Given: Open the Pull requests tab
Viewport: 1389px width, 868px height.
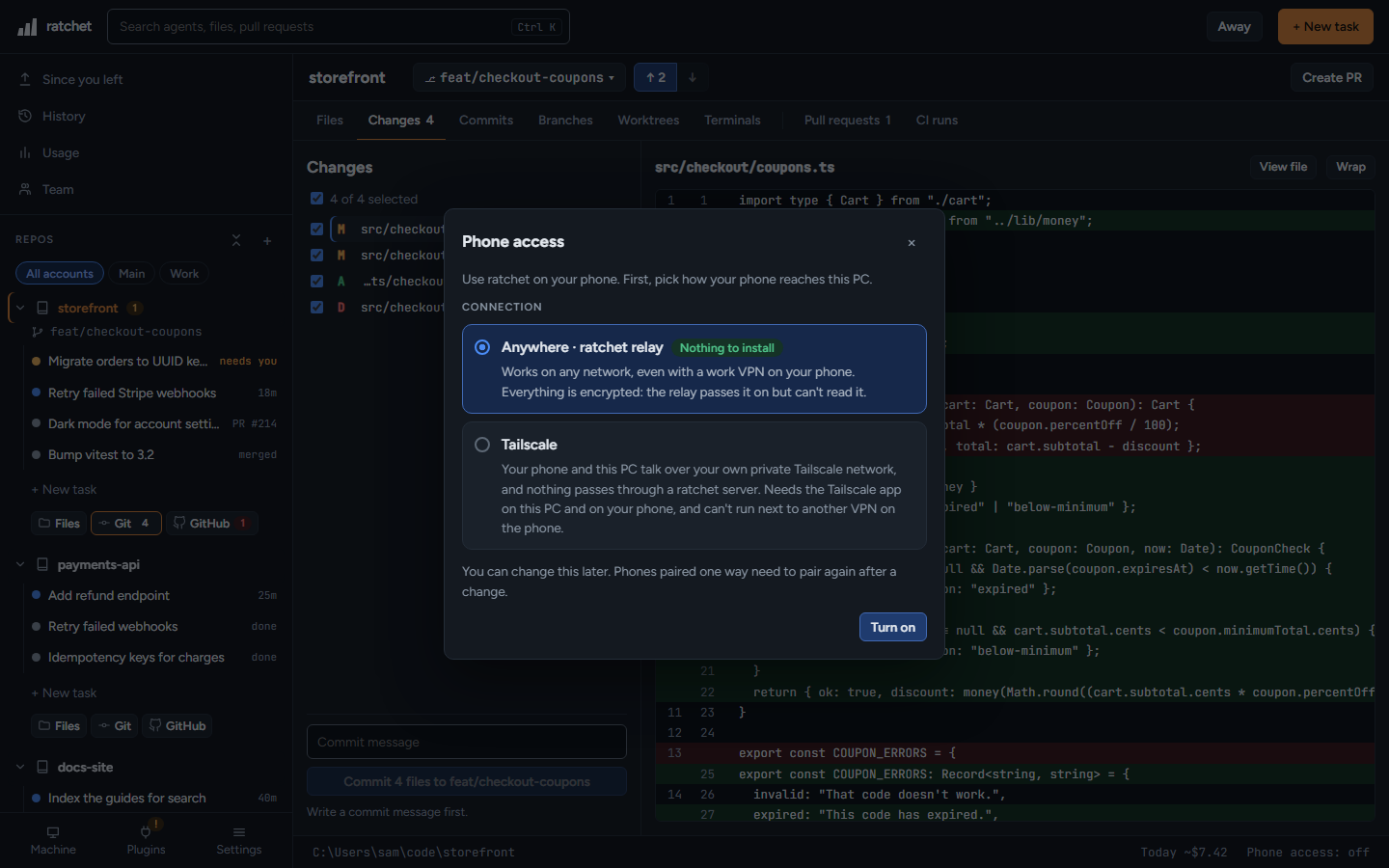Looking at the screenshot, I should (x=848, y=121).
